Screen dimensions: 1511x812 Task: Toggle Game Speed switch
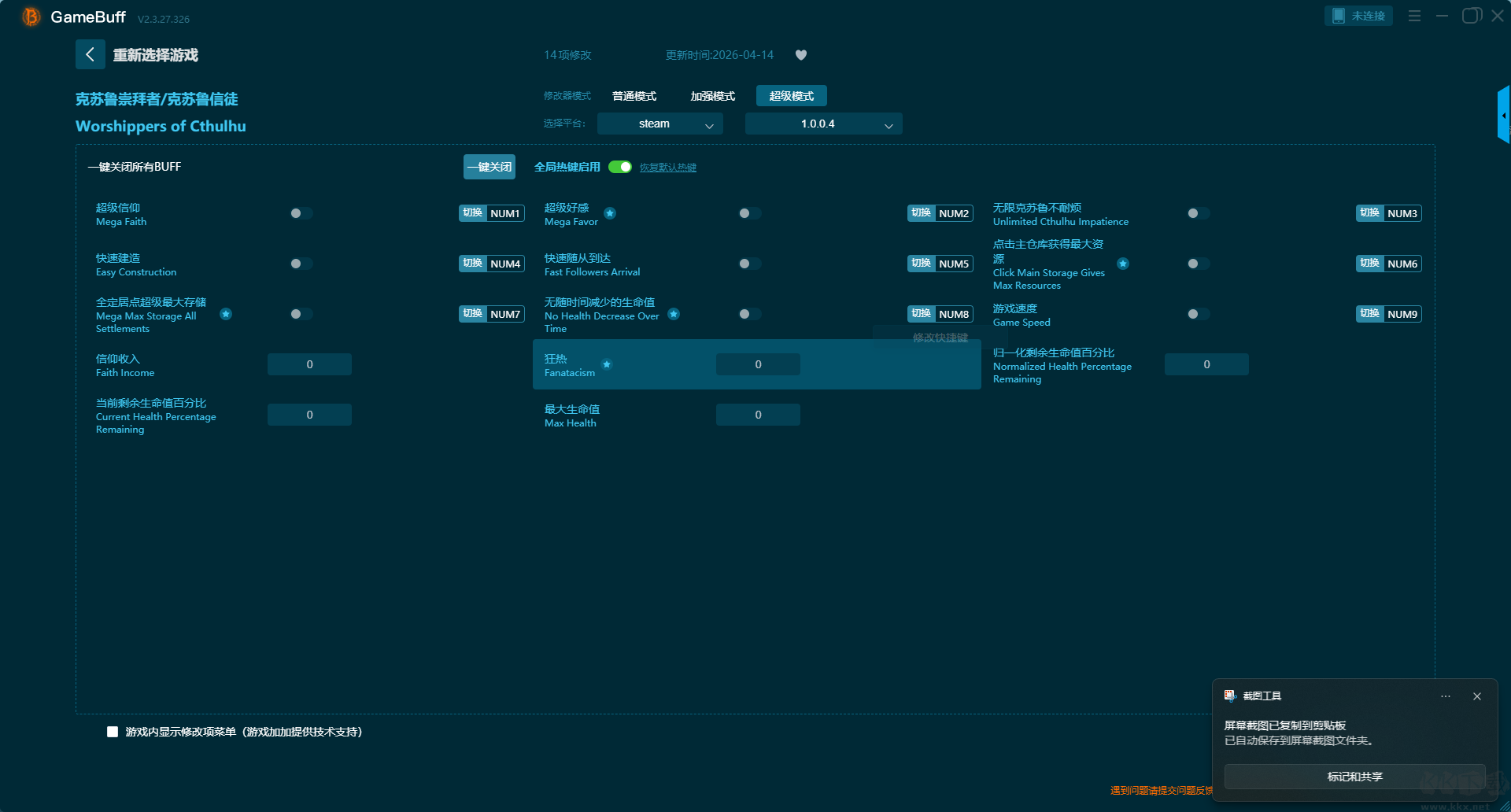tap(1198, 314)
